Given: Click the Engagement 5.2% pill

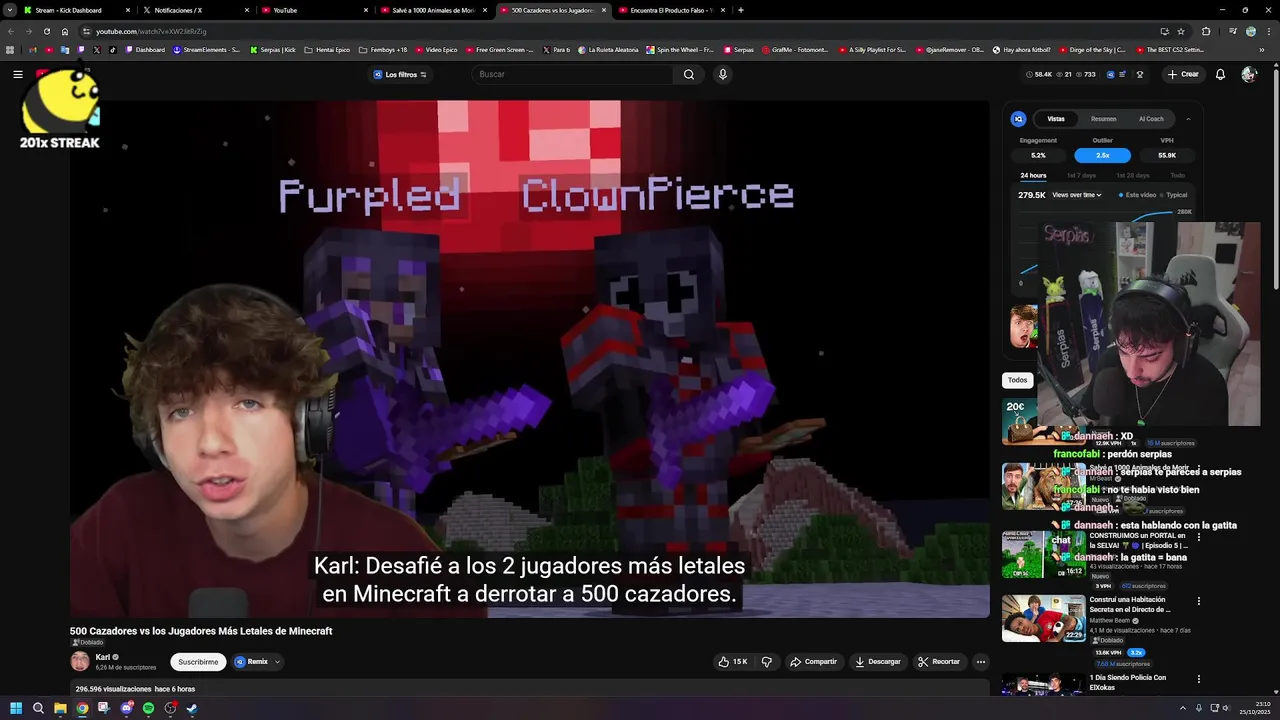Looking at the screenshot, I should click(1038, 155).
